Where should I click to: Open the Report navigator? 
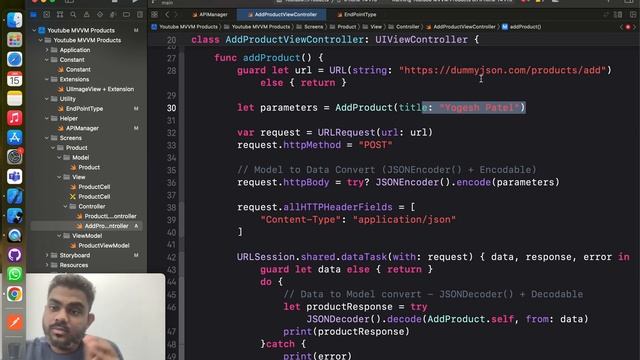tap(140, 15)
